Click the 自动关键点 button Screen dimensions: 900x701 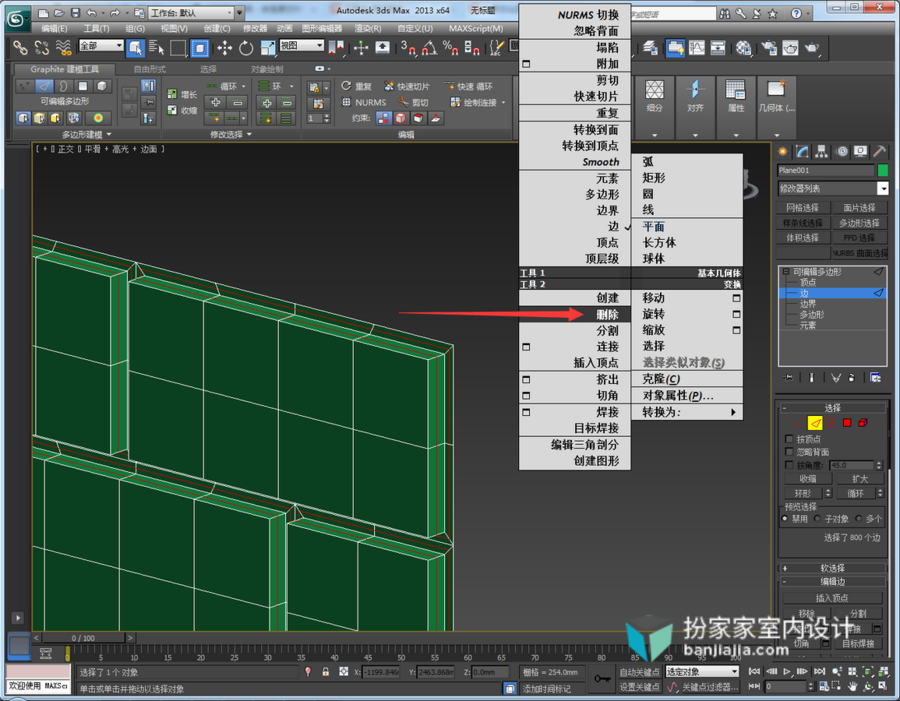639,672
